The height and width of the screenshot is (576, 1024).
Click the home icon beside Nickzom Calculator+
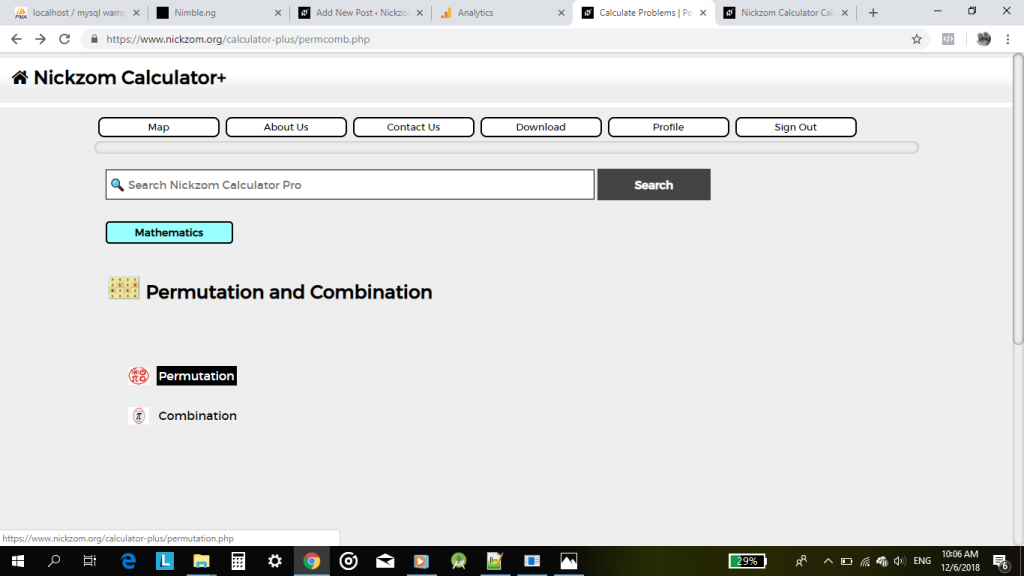pos(20,78)
